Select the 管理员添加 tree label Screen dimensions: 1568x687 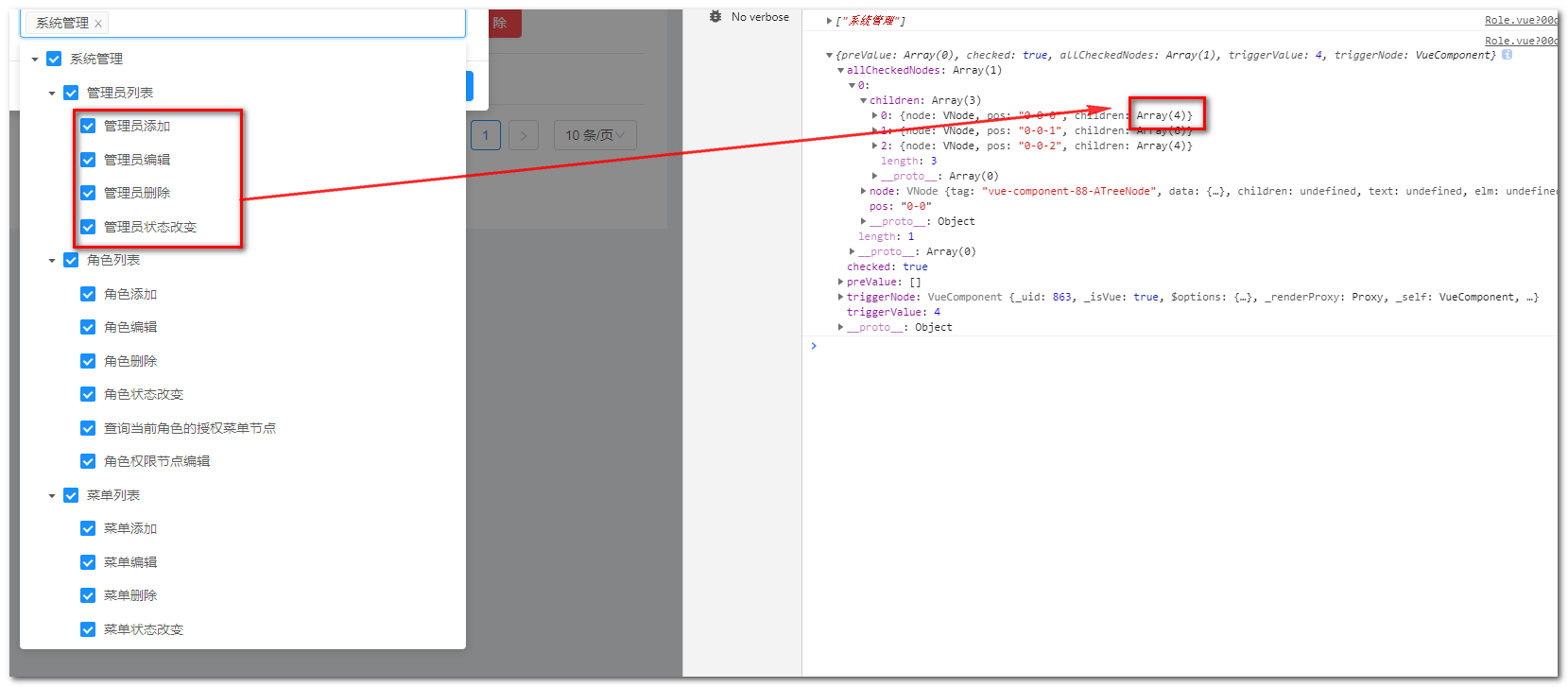[137, 126]
